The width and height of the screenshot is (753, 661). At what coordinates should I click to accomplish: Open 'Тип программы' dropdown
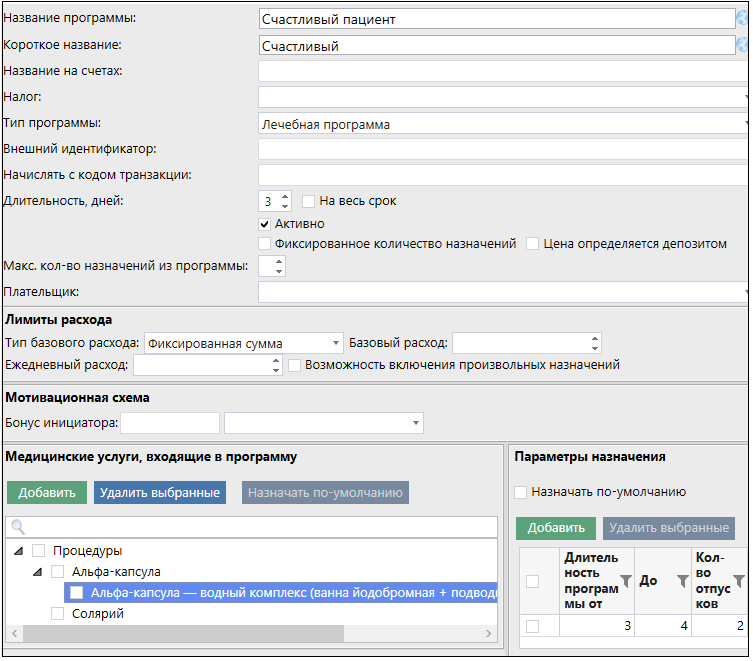click(x=746, y=125)
